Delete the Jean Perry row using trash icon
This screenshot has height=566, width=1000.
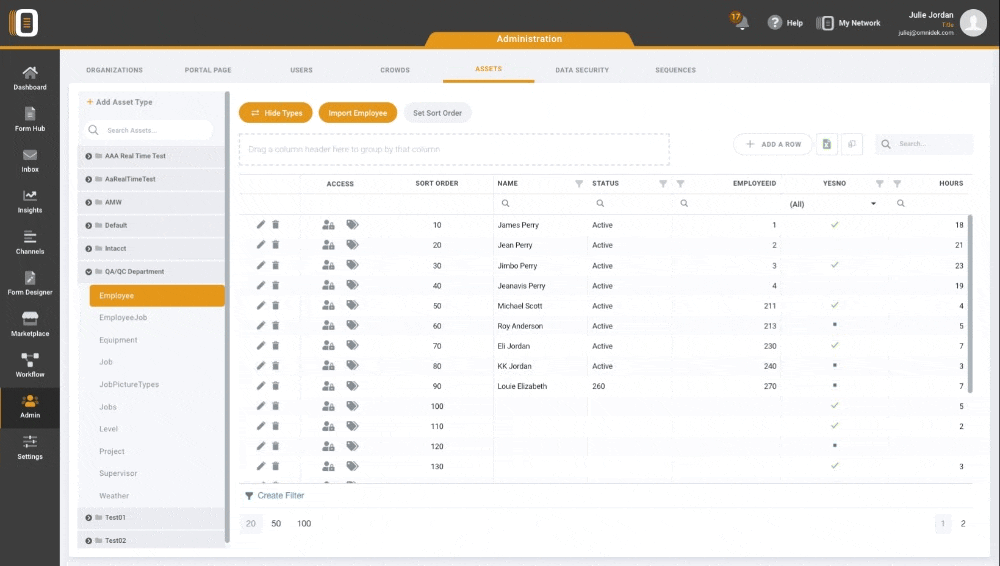pyautogui.click(x=276, y=245)
